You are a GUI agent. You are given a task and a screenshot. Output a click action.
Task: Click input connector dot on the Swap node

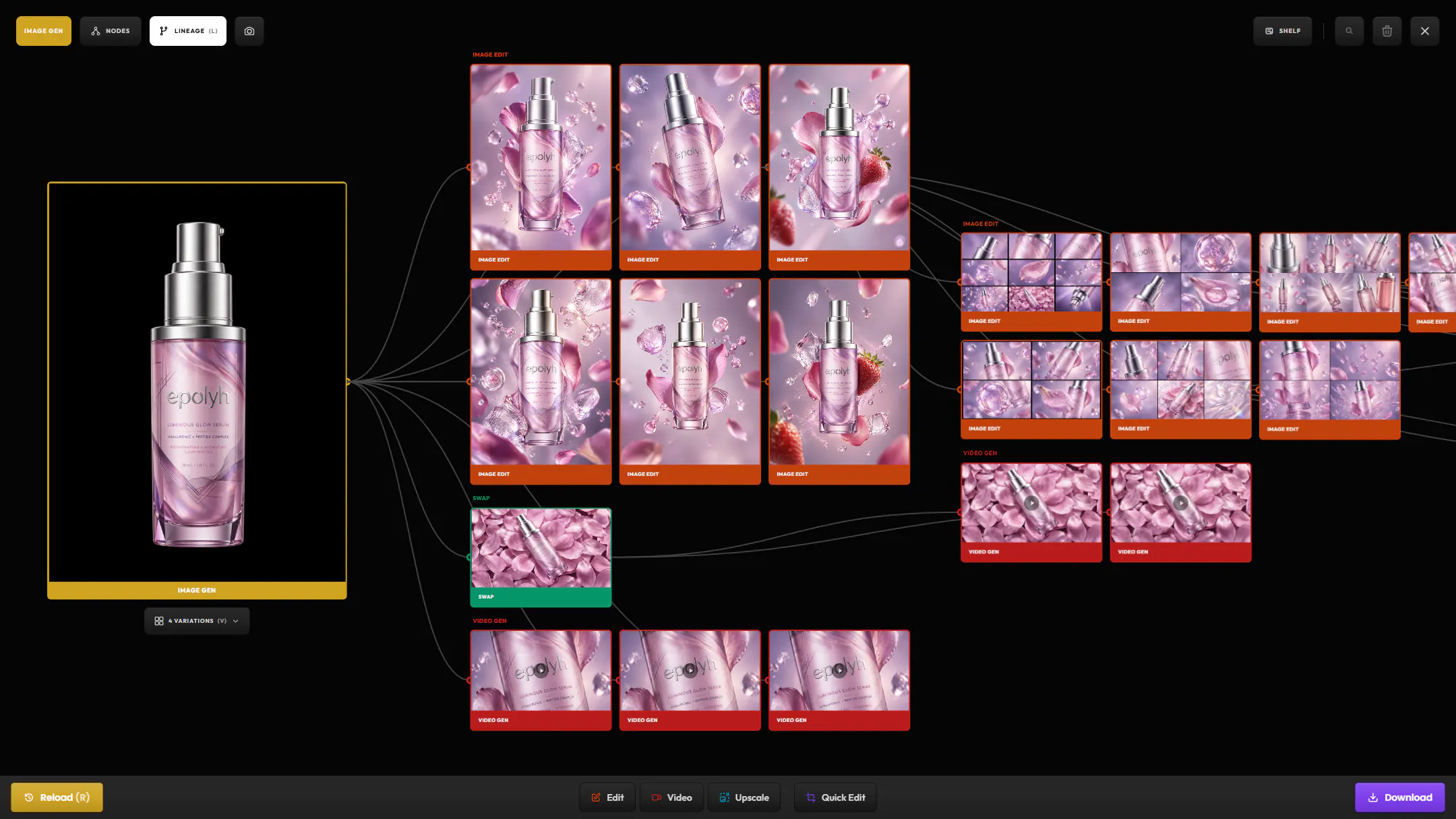pyautogui.click(x=469, y=557)
